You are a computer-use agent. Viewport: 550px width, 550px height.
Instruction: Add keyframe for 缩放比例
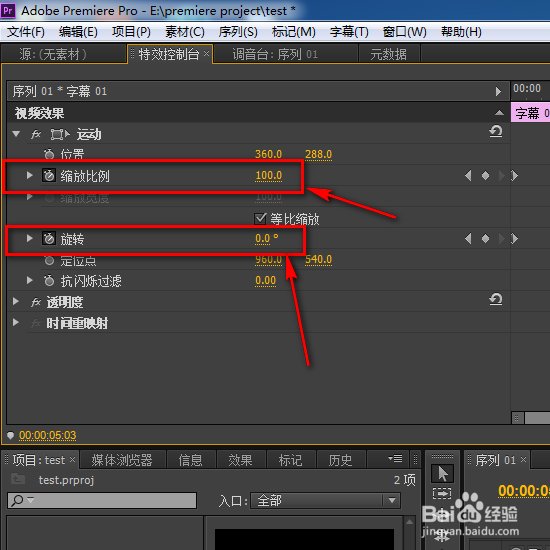pos(485,175)
